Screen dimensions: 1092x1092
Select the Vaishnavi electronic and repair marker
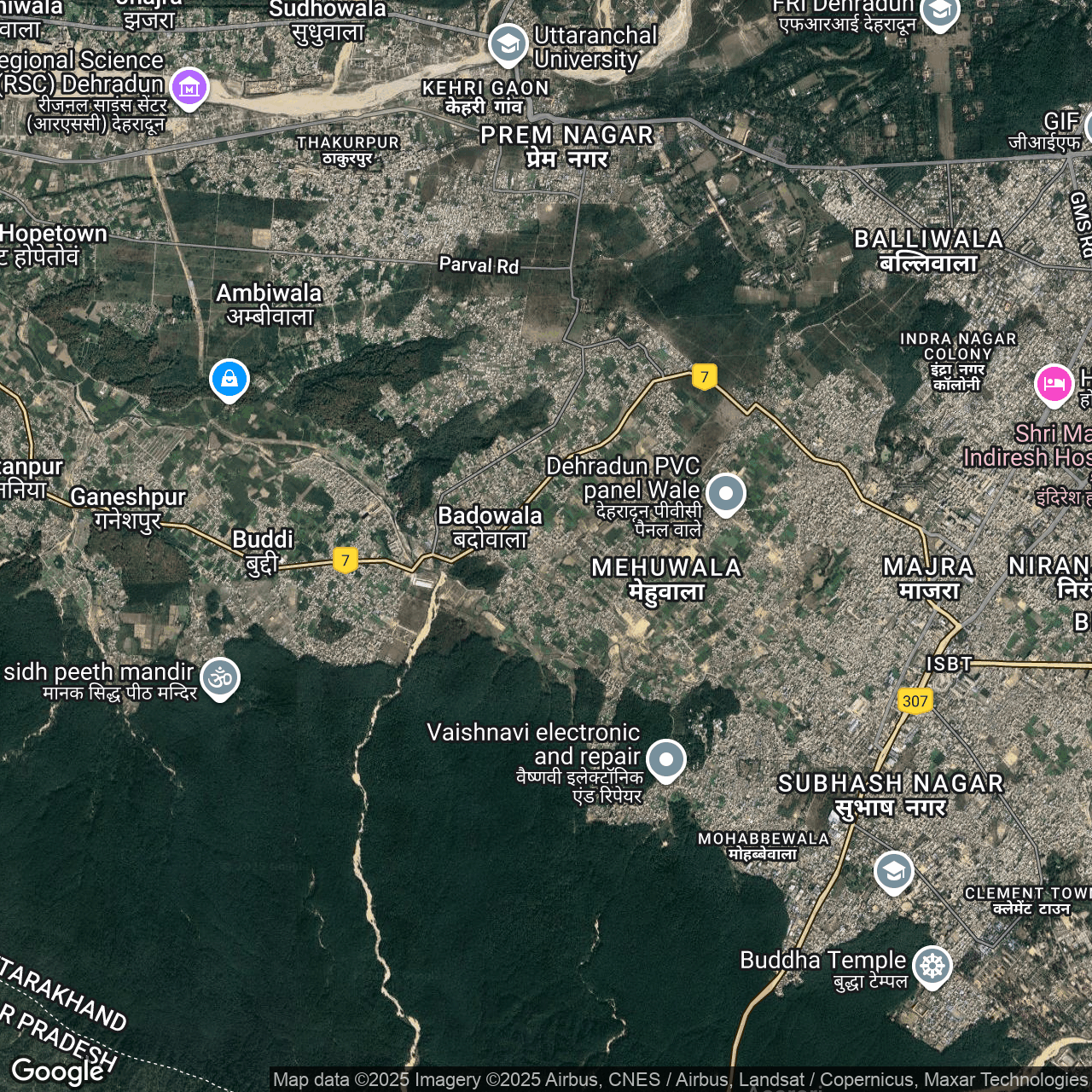point(666,758)
